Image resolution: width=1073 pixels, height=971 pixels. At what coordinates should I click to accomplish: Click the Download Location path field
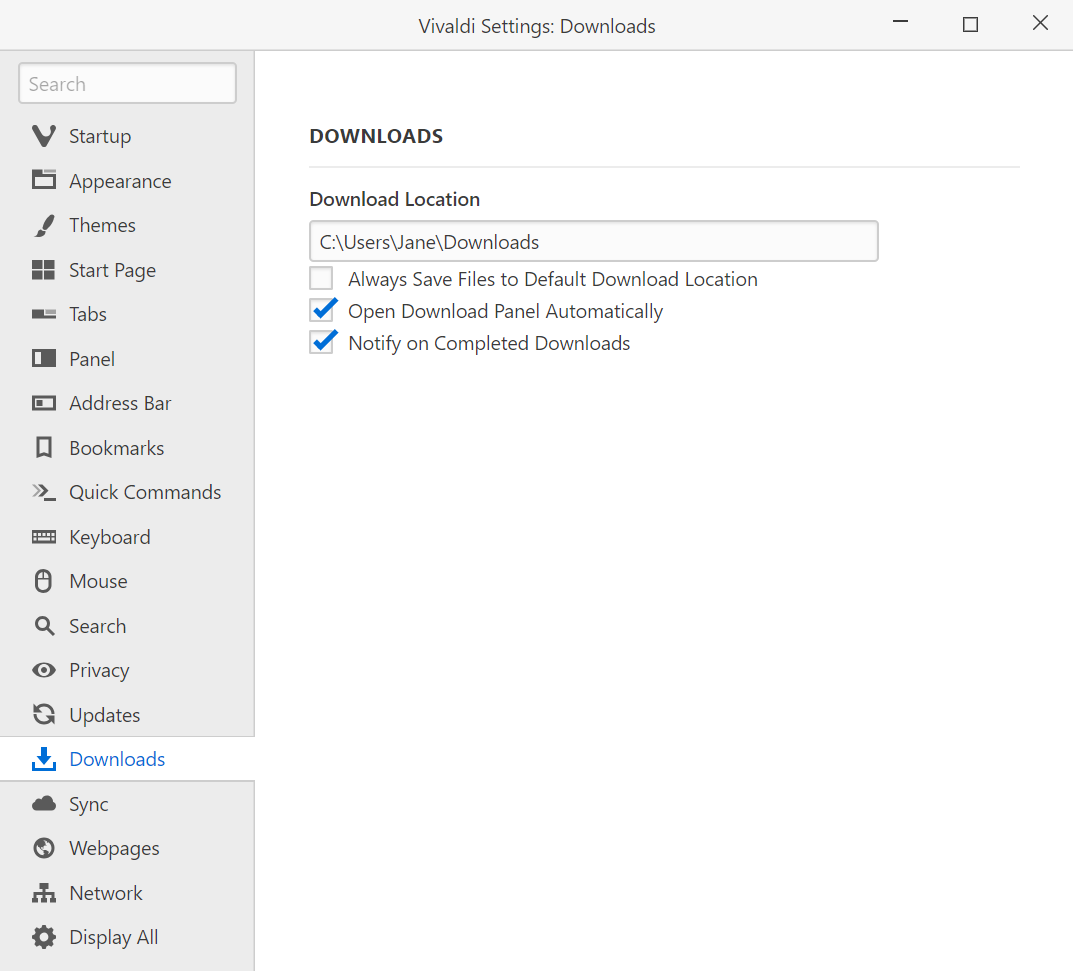tap(594, 241)
